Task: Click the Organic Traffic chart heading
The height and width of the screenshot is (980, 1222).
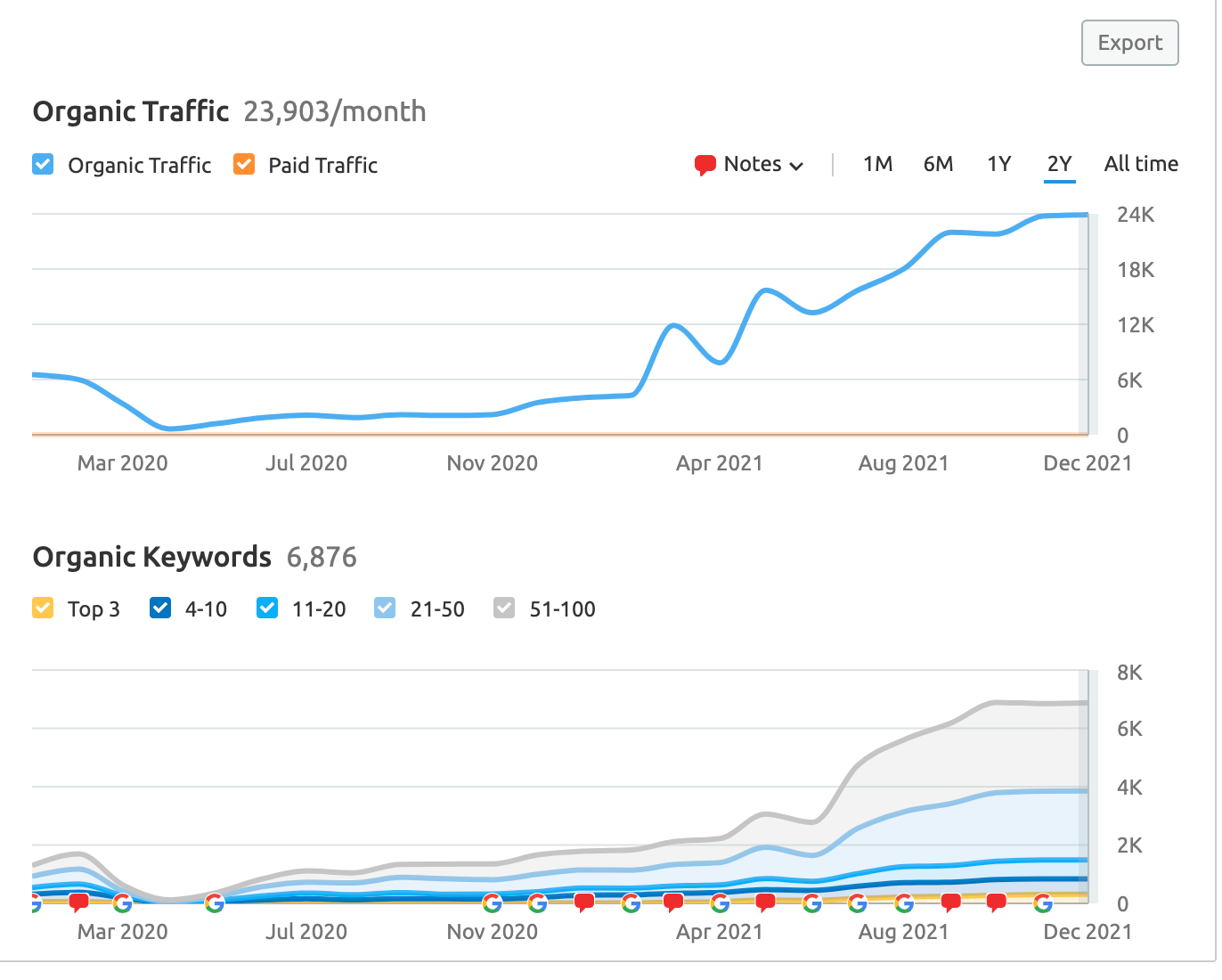Action: [x=131, y=111]
